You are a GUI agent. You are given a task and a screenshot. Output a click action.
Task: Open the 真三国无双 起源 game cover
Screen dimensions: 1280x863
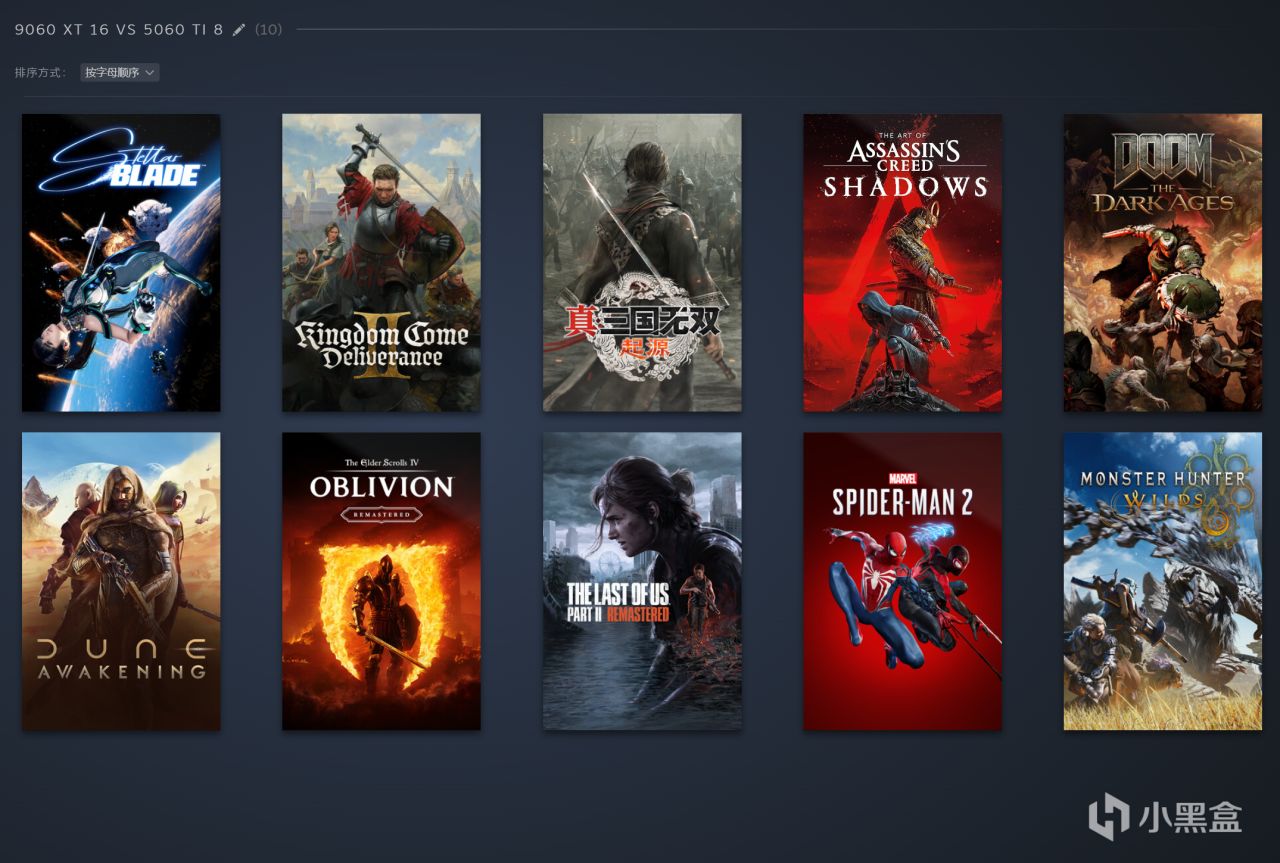coord(642,262)
